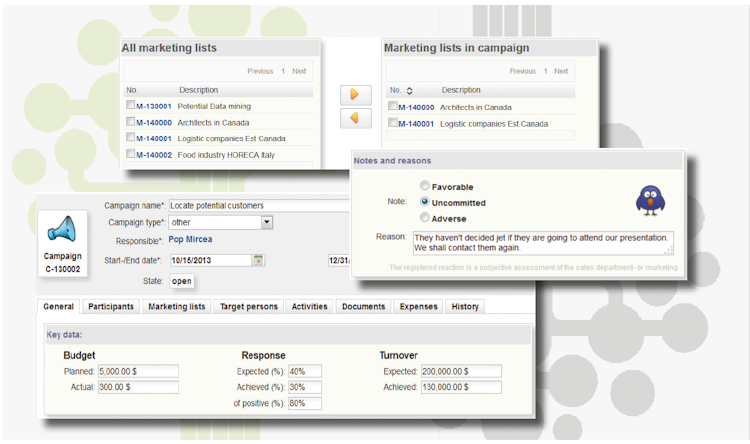Tick the M-140002 Food industry checkbox
750x444 pixels.
pos(130,154)
